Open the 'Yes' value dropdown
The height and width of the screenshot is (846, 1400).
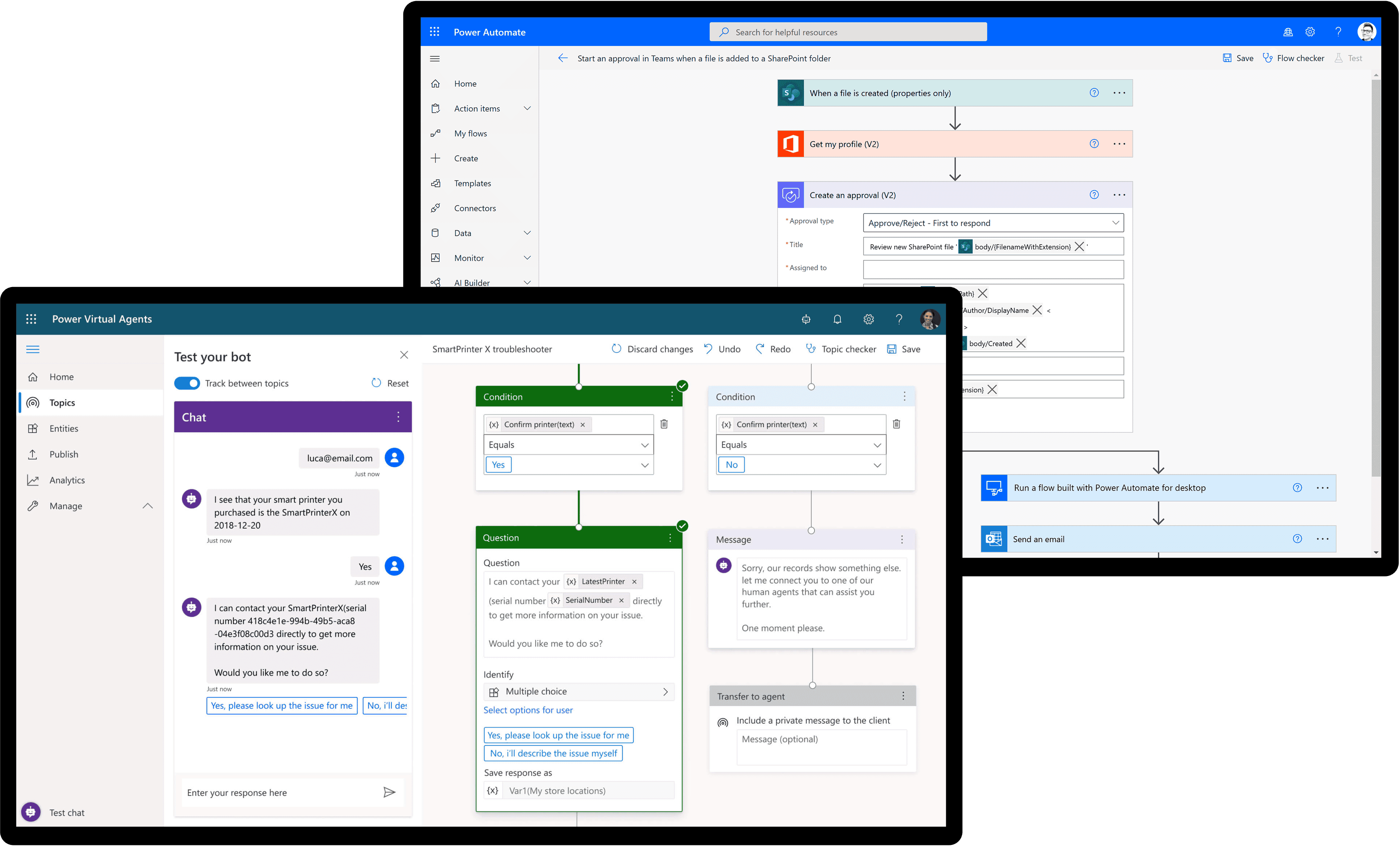645,465
